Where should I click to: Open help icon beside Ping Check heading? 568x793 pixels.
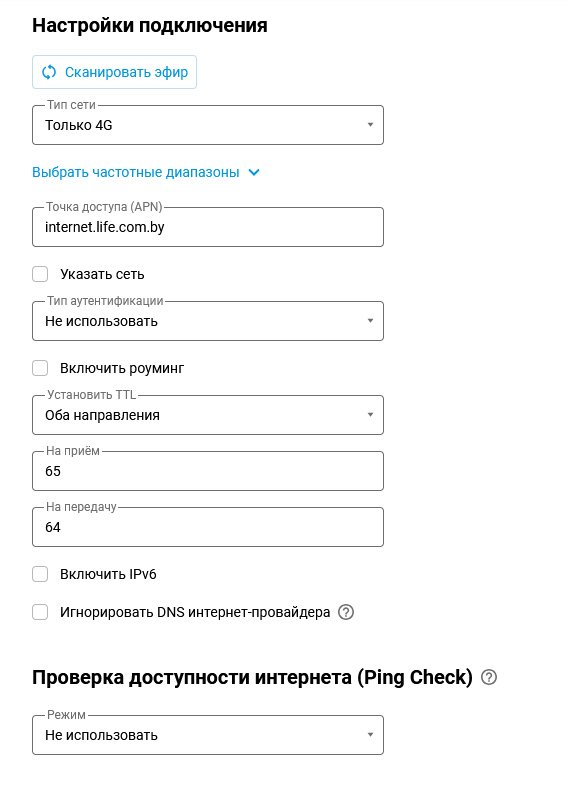[x=489, y=677]
